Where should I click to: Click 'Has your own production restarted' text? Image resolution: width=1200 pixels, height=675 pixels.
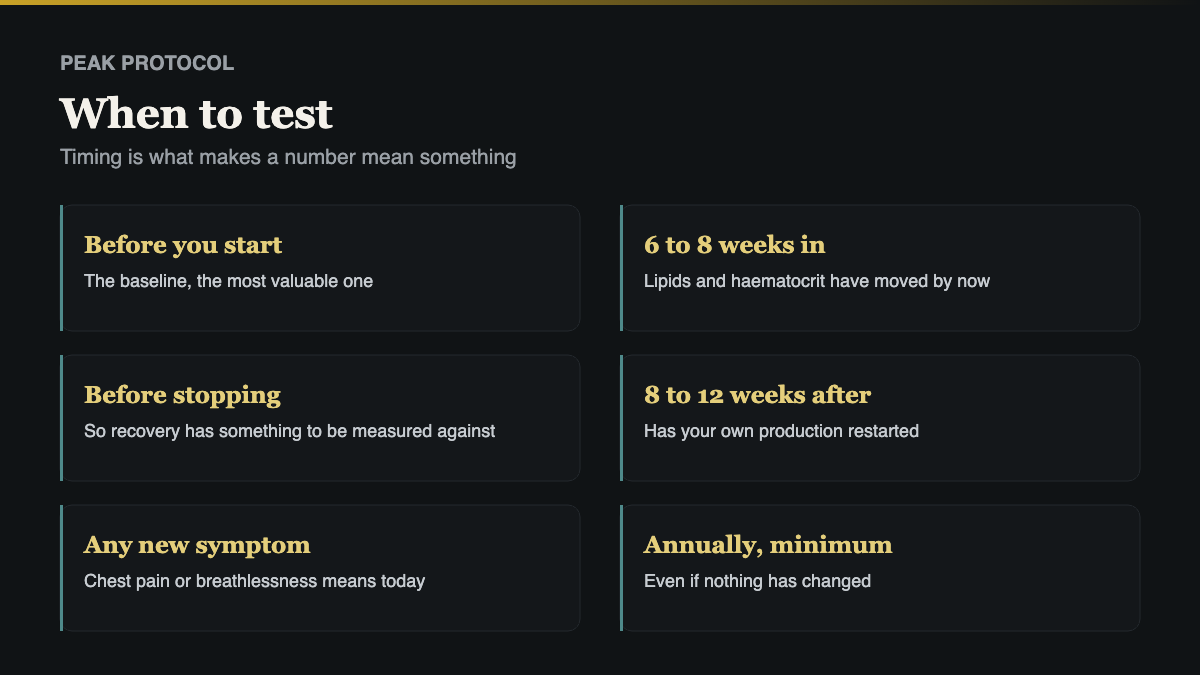pyautogui.click(x=781, y=431)
